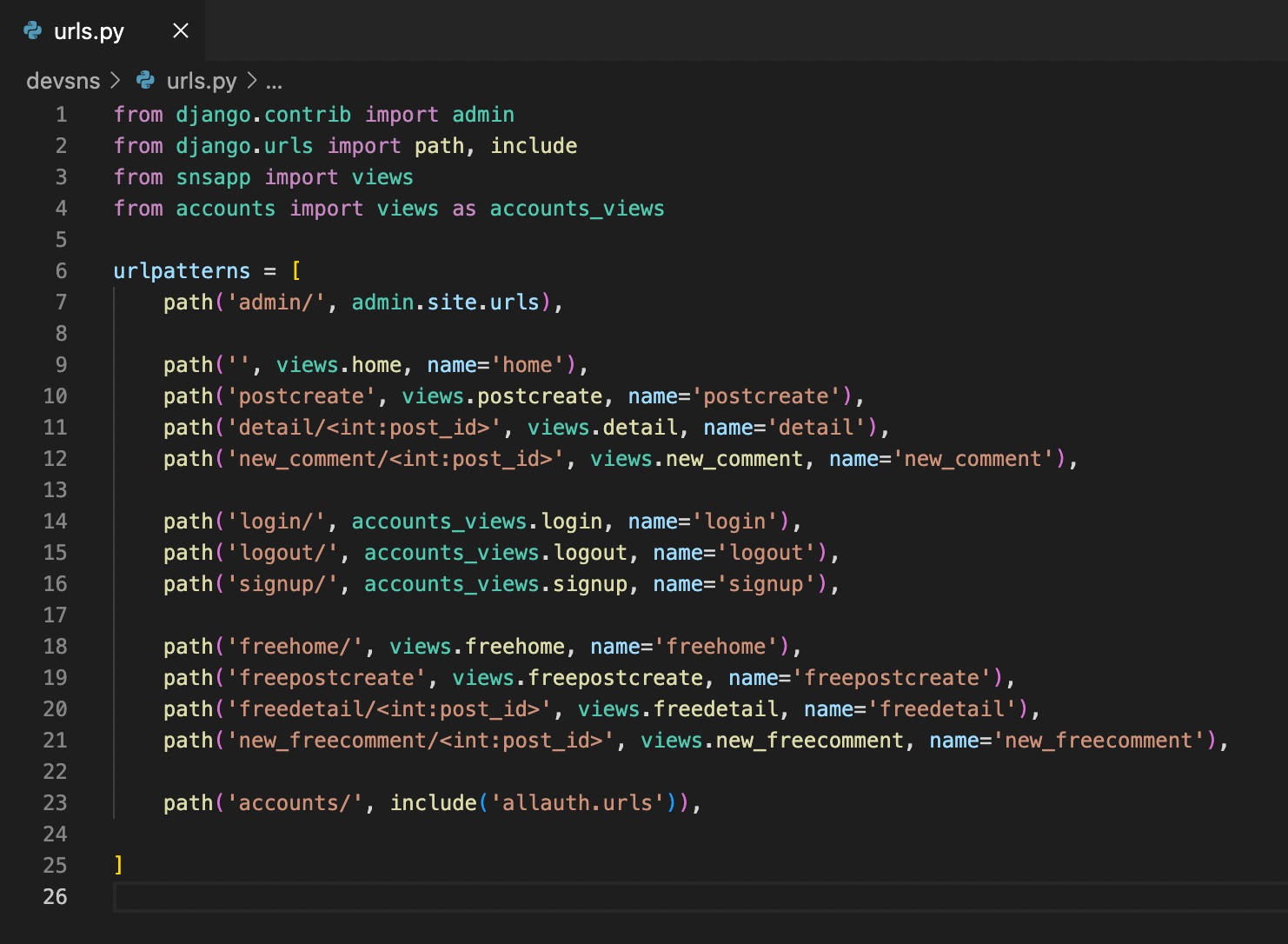Screen dimensions: 1288x944
Task: Click the 'logout/' string on line 15
Action: pos(282,553)
